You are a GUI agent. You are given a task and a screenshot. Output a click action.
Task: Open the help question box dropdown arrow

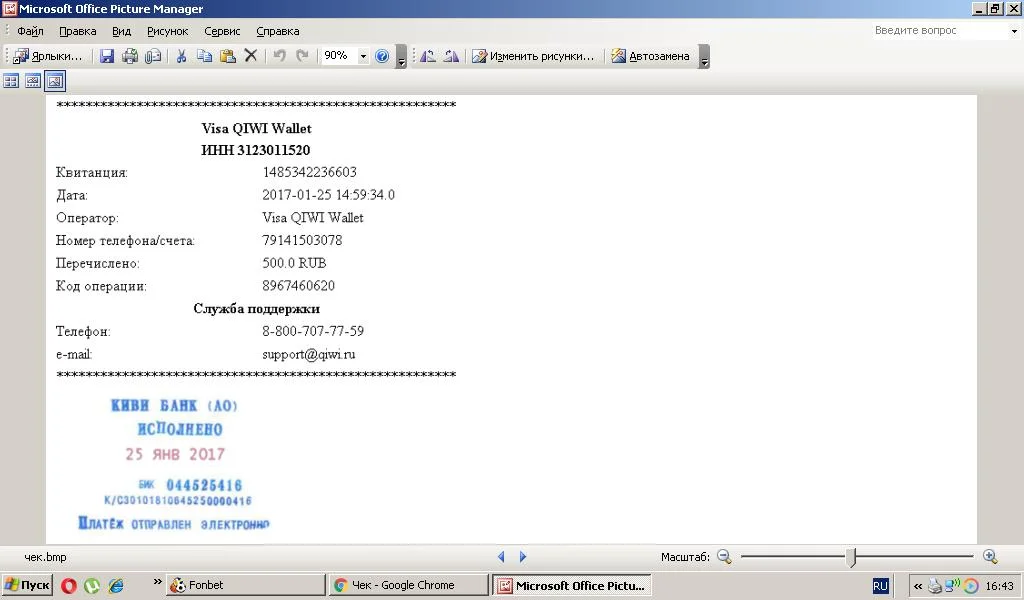pos(1014,31)
